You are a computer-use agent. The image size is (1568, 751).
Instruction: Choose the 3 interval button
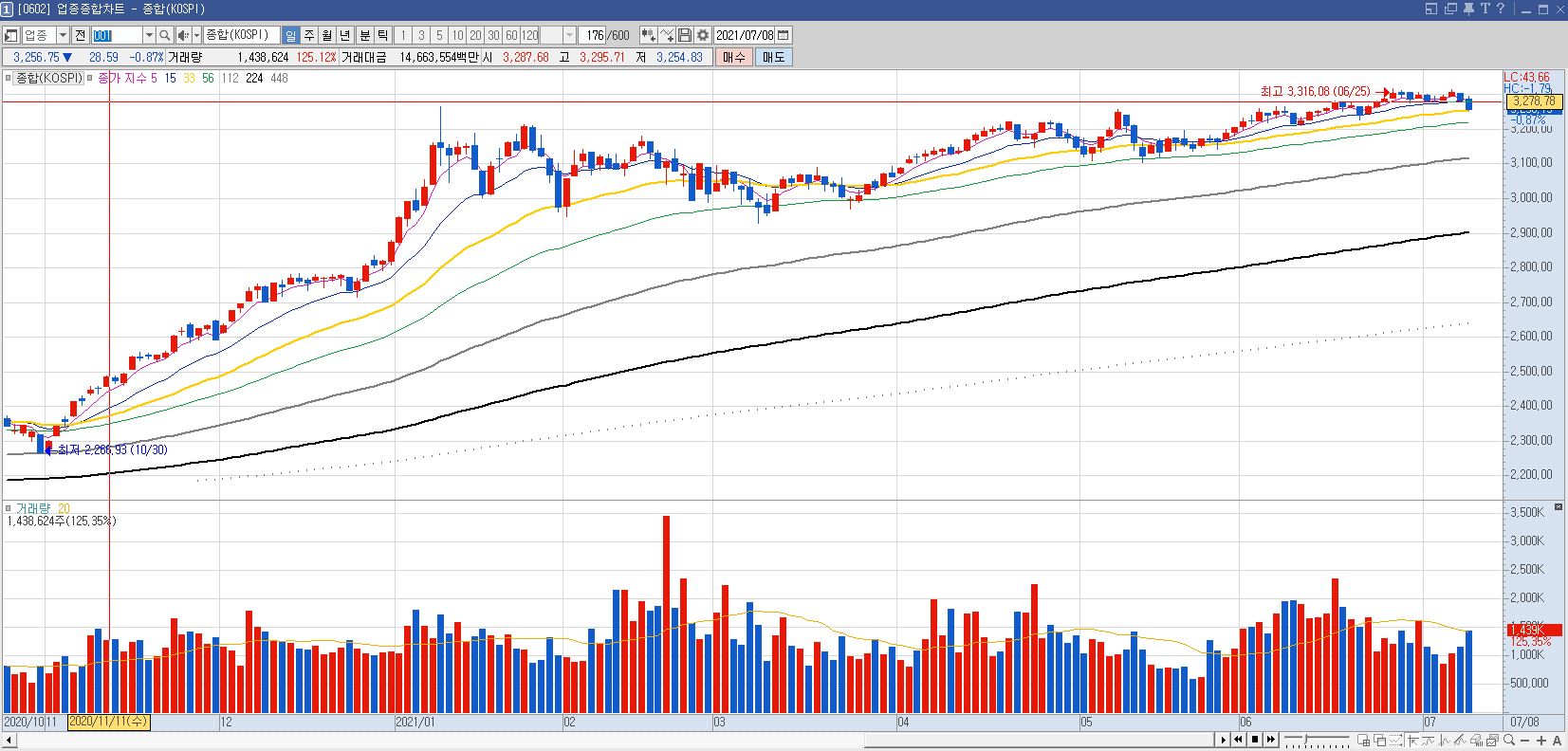(421, 35)
